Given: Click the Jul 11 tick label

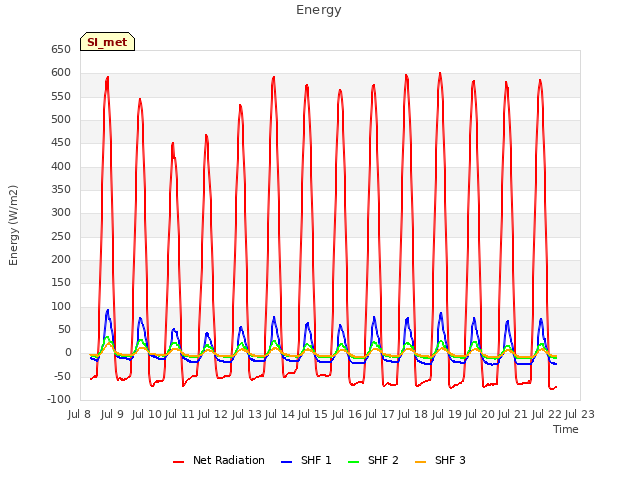Looking at the screenshot, I should point(180,414).
